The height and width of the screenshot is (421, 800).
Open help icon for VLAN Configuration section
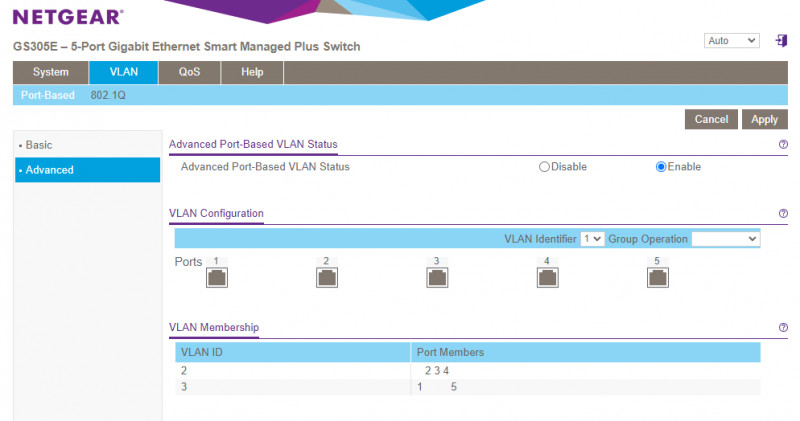[782, 214]
